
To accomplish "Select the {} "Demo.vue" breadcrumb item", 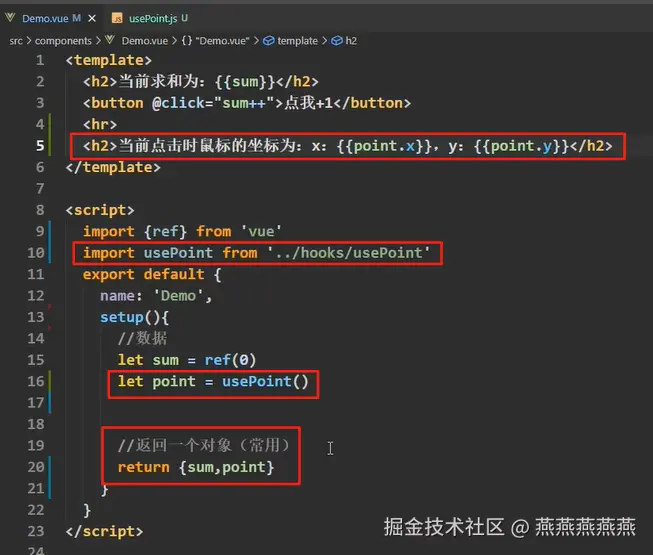I will coord(215,41).
